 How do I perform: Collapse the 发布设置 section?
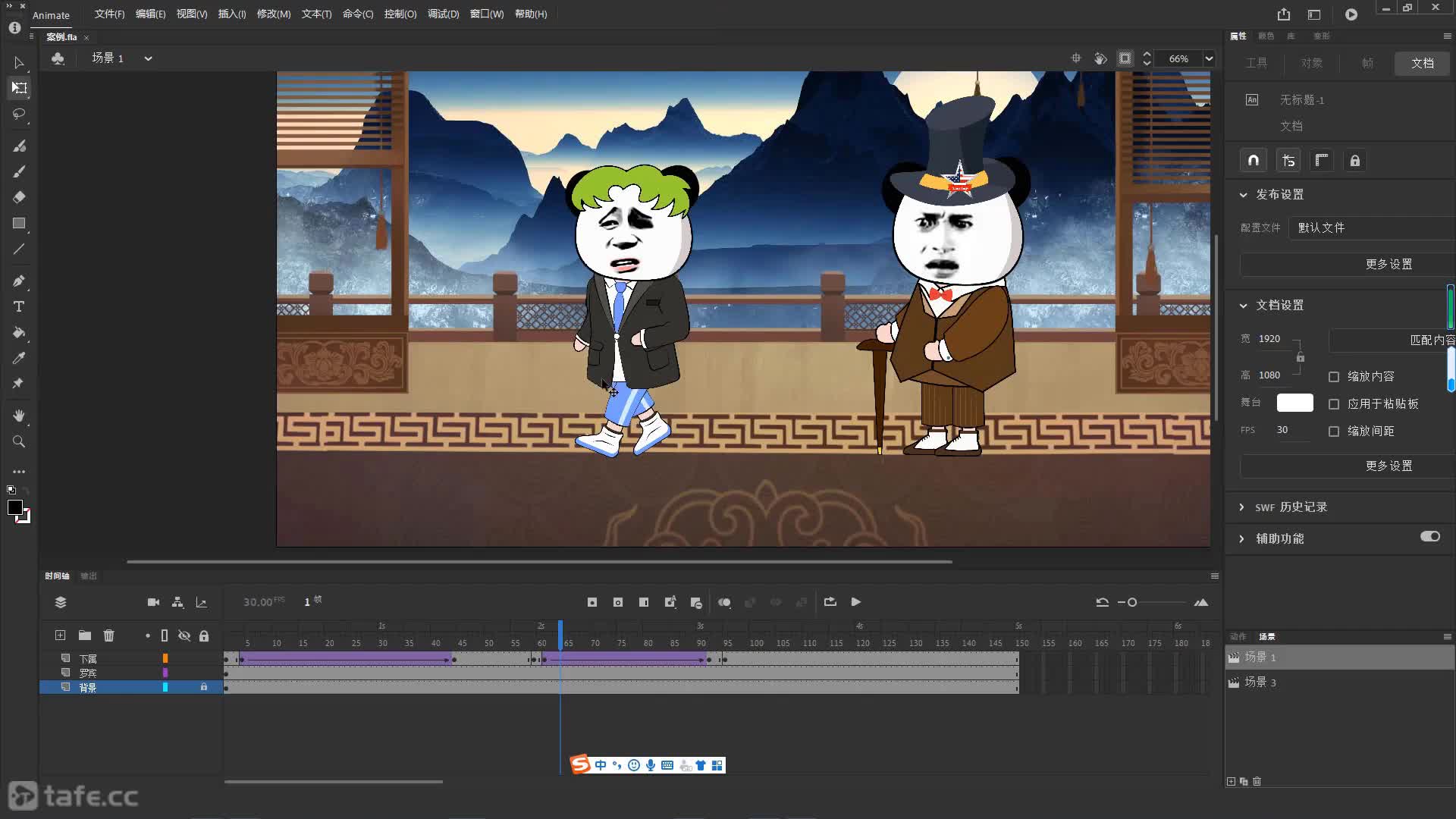pos(1244,195)
